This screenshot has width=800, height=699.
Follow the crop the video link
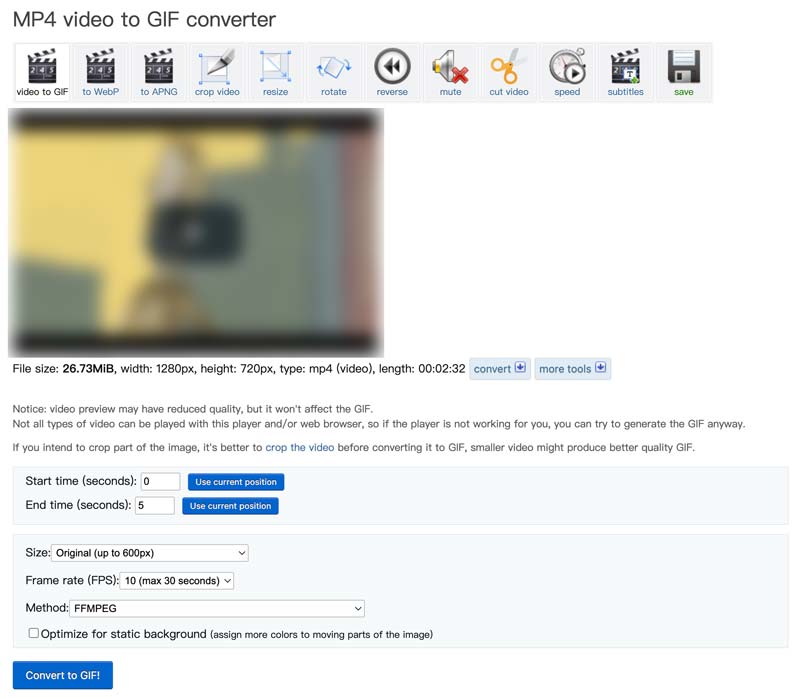300,447
